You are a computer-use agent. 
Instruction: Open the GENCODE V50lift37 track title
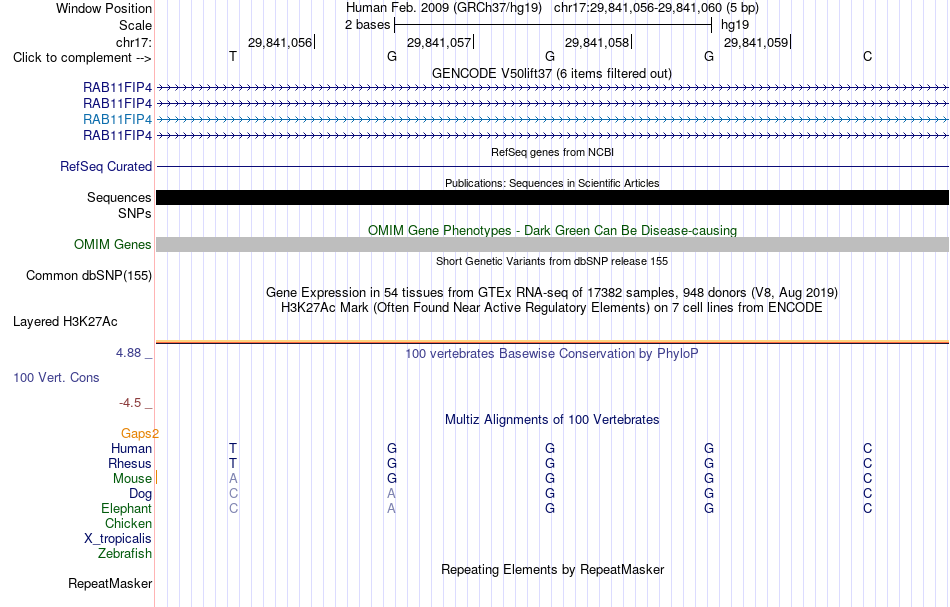tap(552, 73)
